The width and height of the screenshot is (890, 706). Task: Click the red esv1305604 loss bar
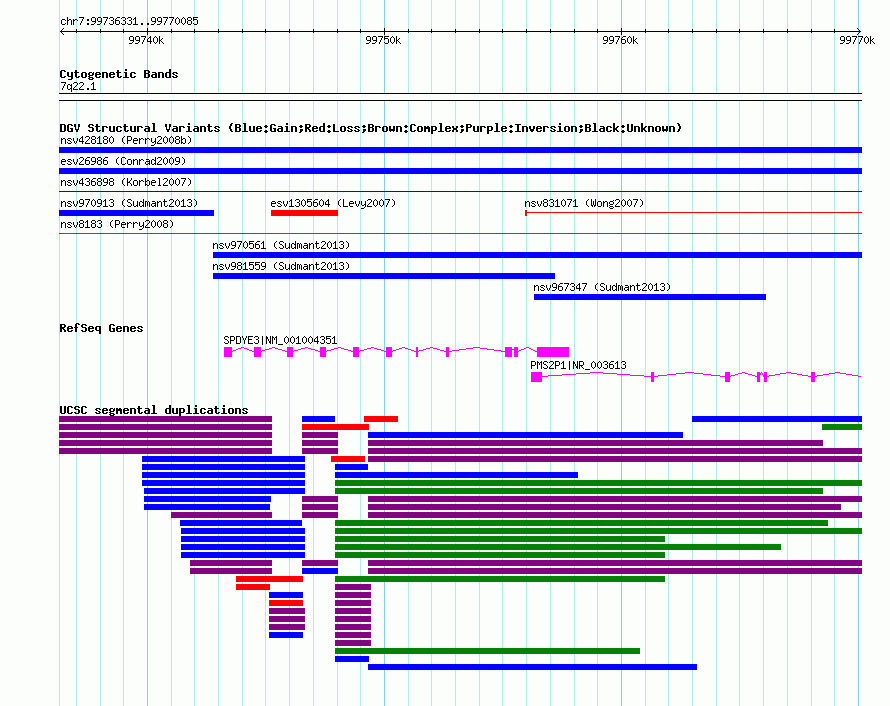(x=304, y=213)
